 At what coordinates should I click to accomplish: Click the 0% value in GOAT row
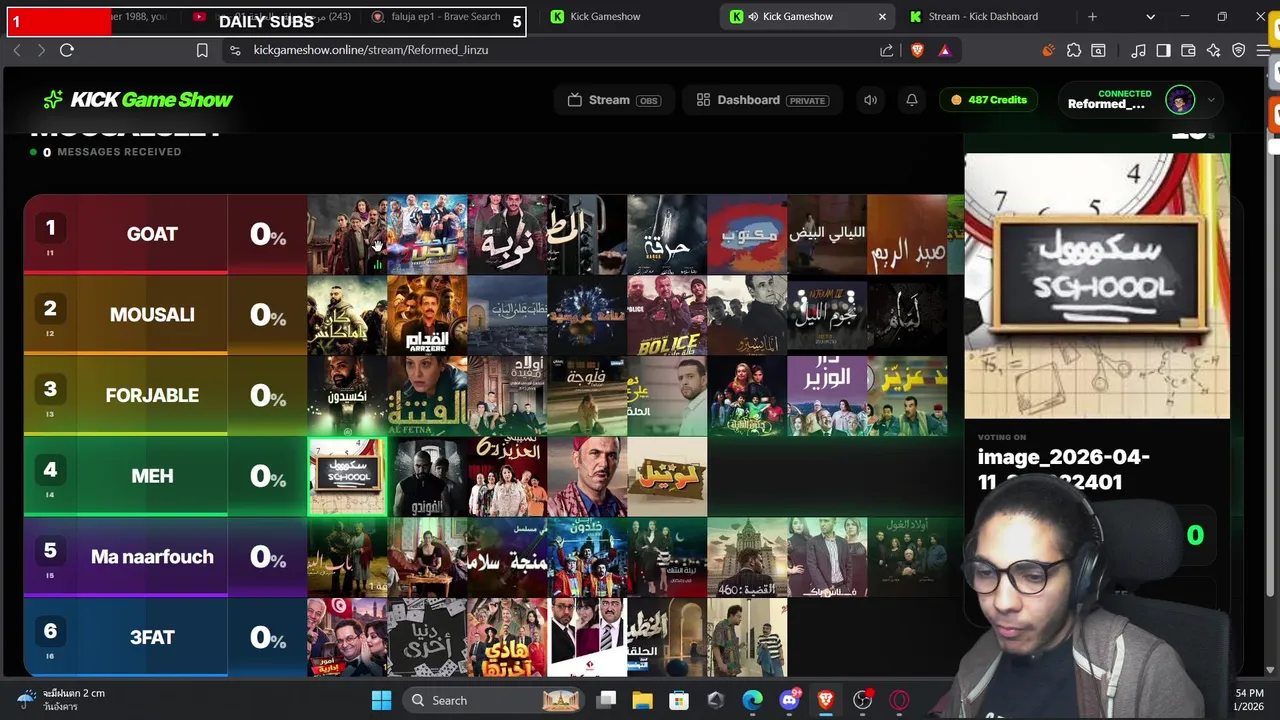click(268, 234)
